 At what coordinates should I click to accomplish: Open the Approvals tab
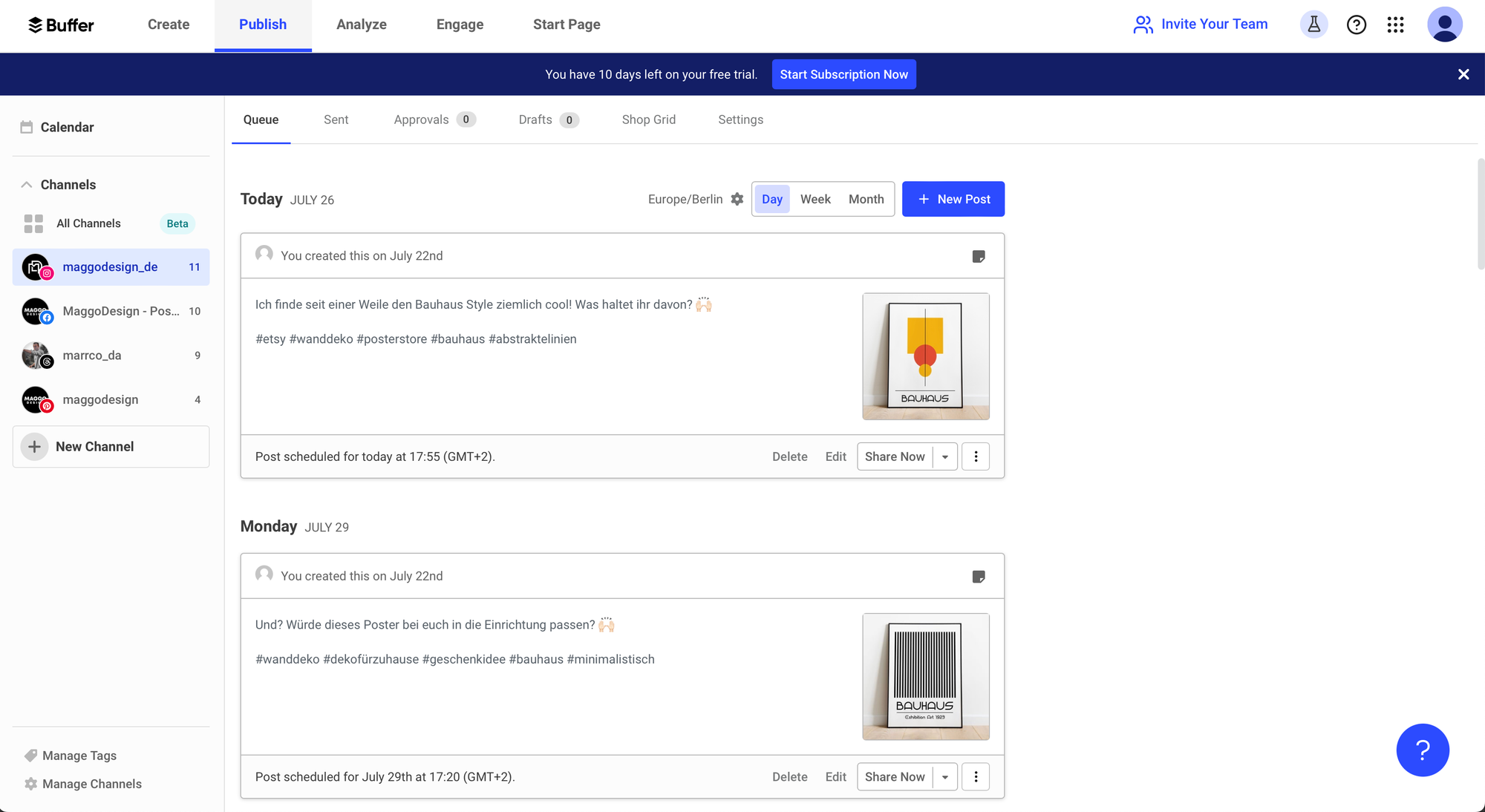pos(434,119)
